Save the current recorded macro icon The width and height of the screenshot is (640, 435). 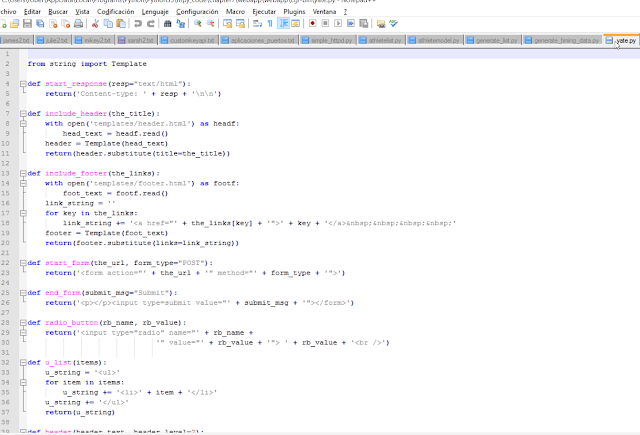click(364, 24)
